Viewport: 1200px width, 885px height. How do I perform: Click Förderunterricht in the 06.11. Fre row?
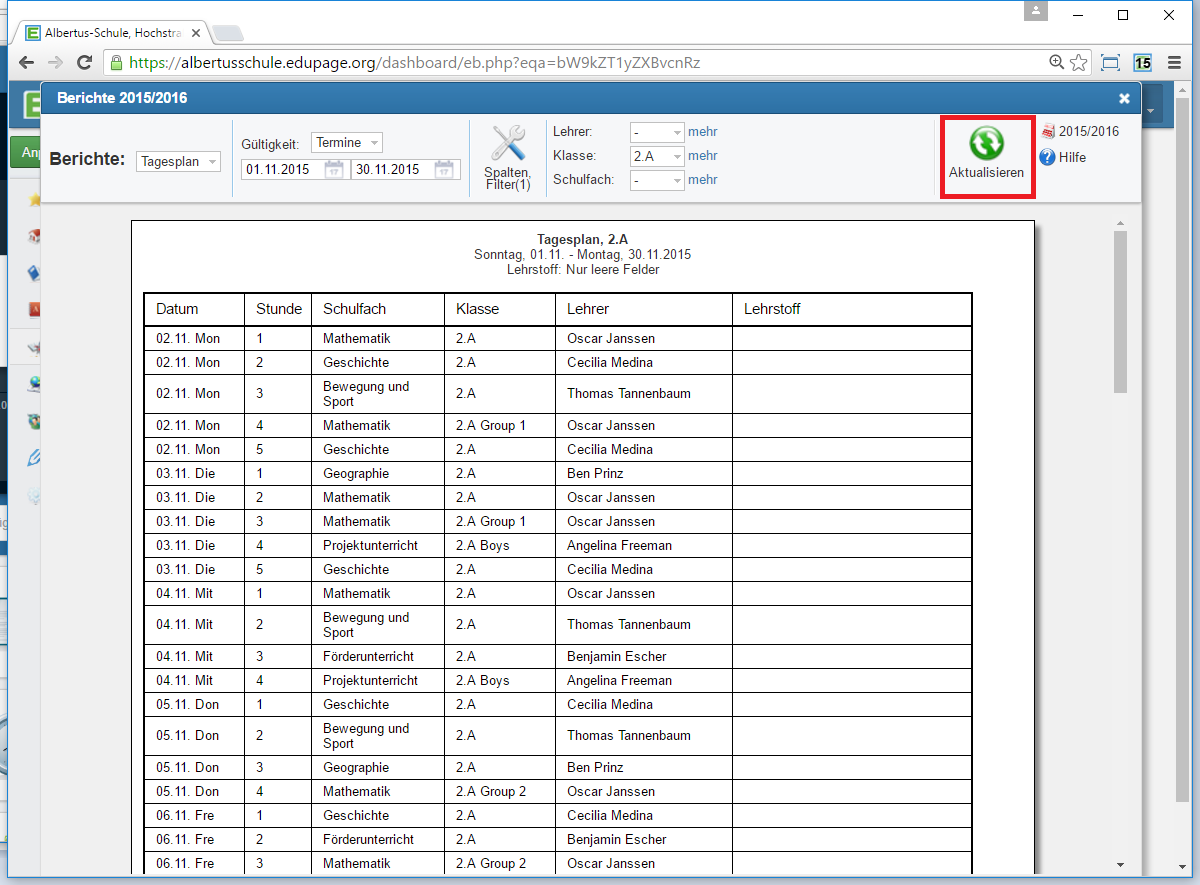click(368, 839)
